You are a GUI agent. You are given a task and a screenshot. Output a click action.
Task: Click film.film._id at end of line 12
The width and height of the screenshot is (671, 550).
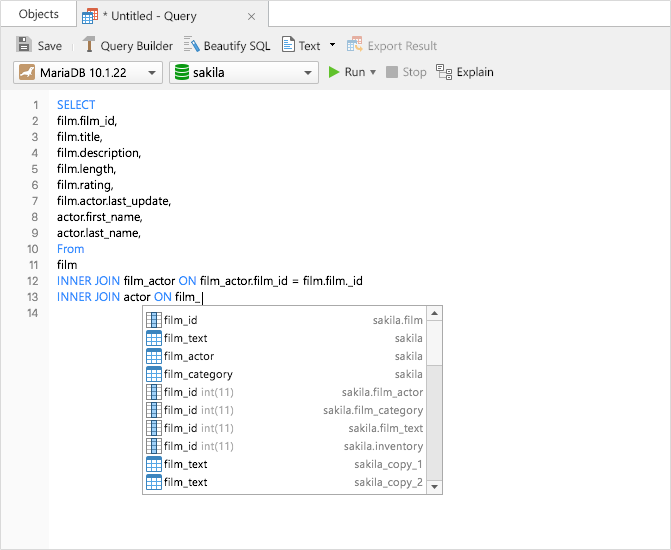[333, 281]
